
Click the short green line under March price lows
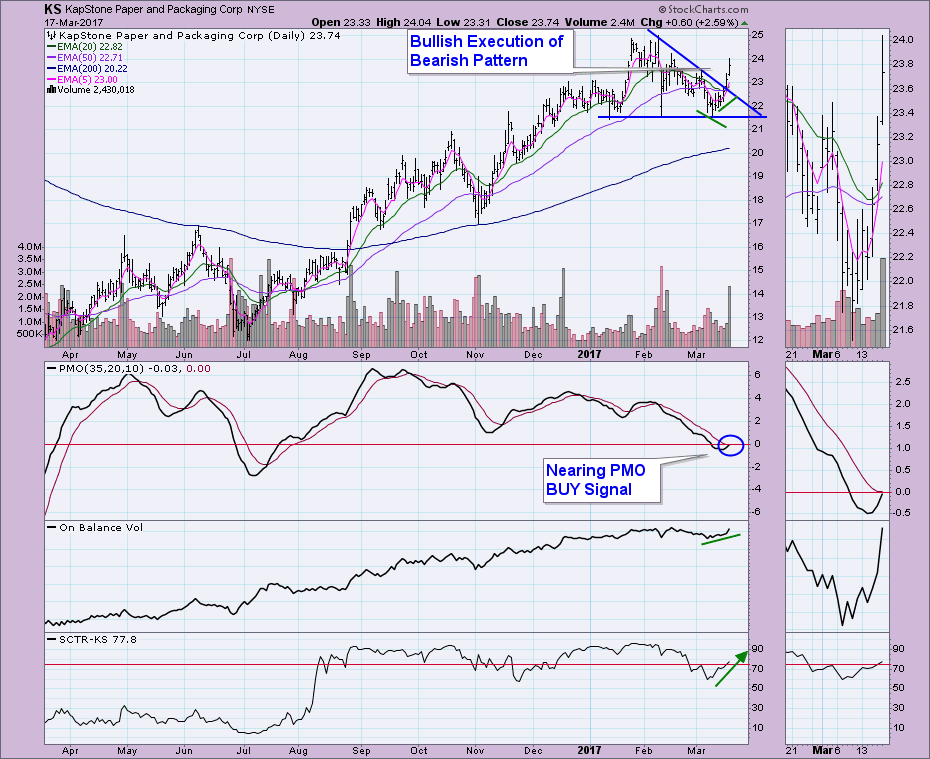click(710, 120)
